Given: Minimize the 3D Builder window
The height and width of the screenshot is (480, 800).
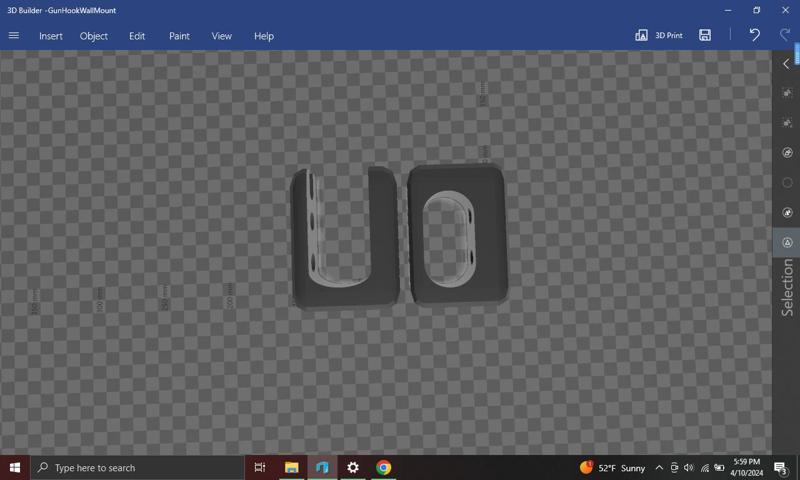Looking at the screenshot, I should click(x=728, y=10).
